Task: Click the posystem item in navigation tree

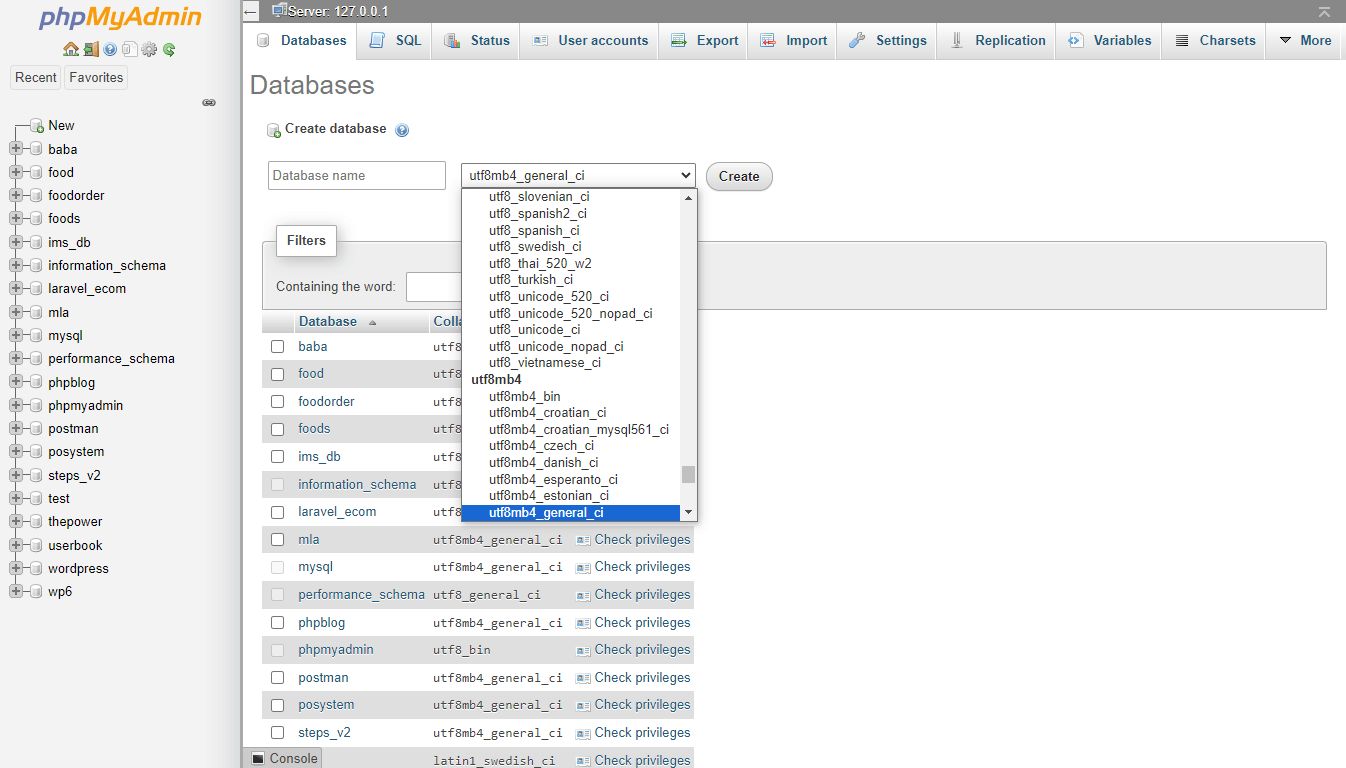Action: tap(76, 452)
